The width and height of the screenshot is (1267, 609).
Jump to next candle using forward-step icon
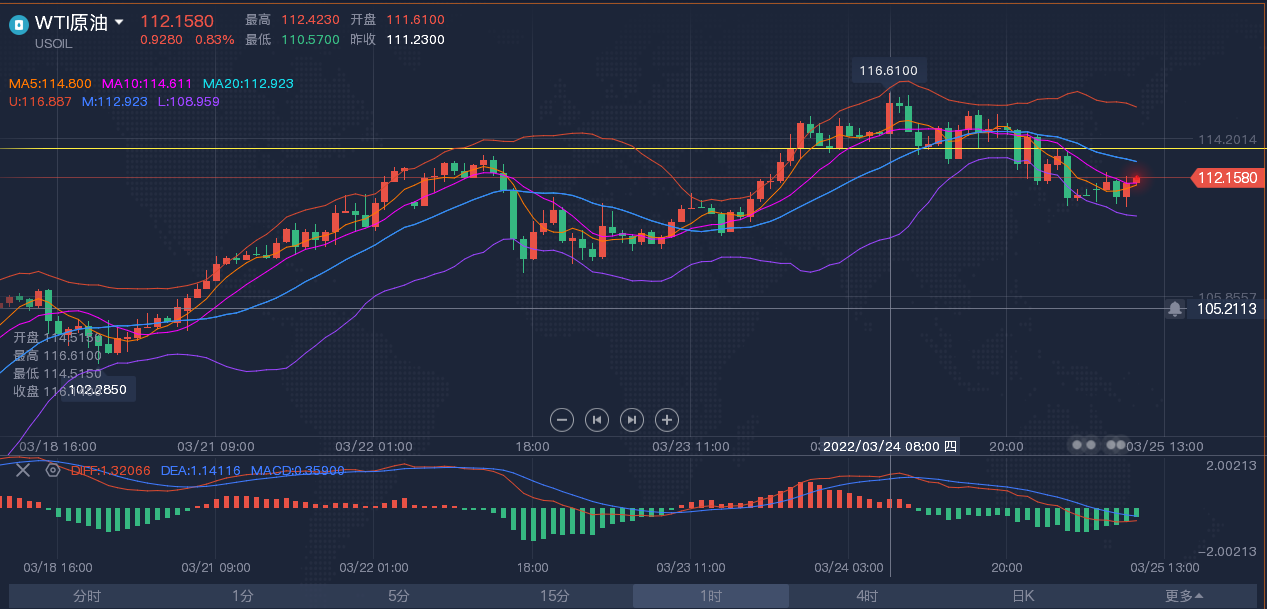click(631, 420)
